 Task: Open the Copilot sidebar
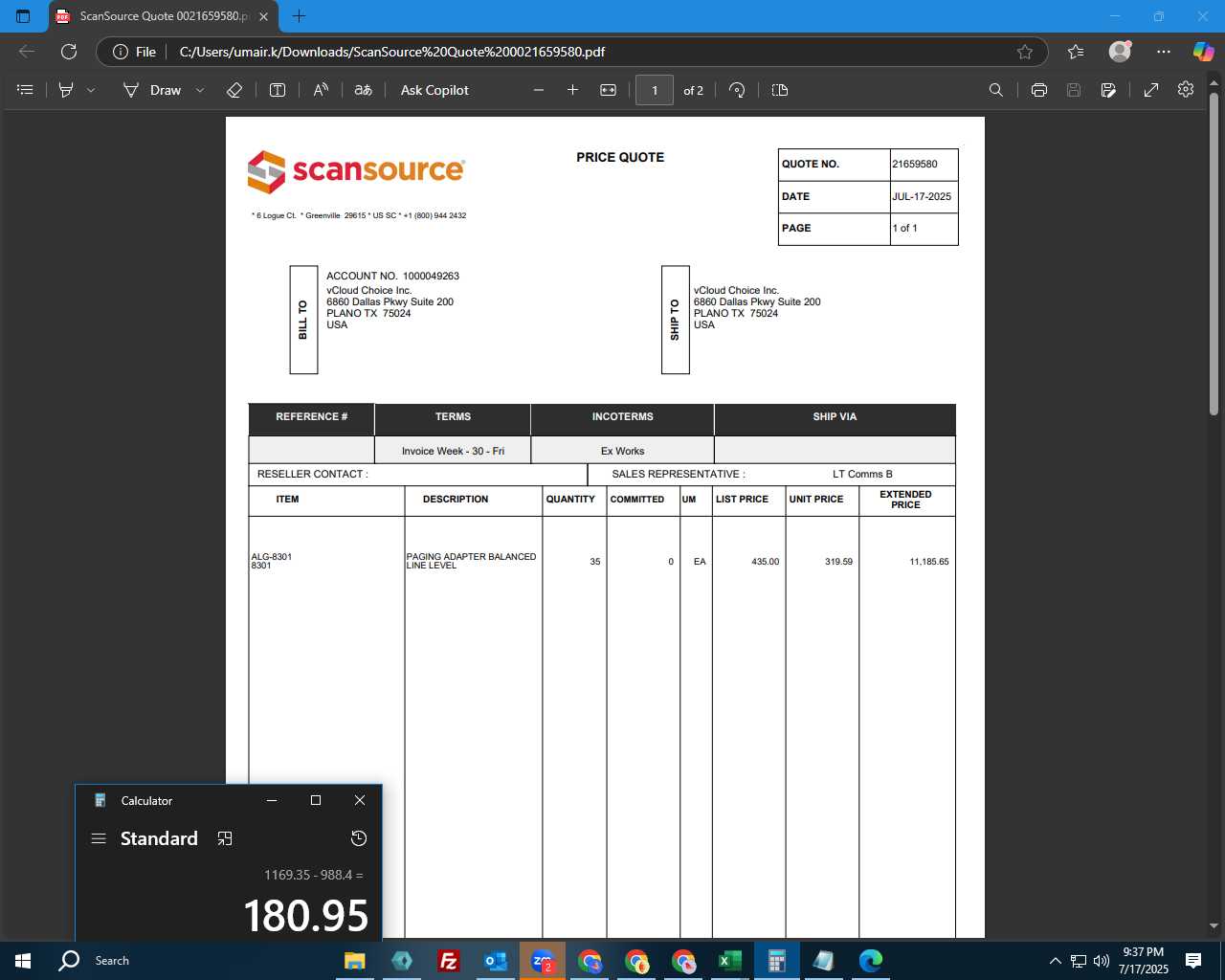[1204, 52]
